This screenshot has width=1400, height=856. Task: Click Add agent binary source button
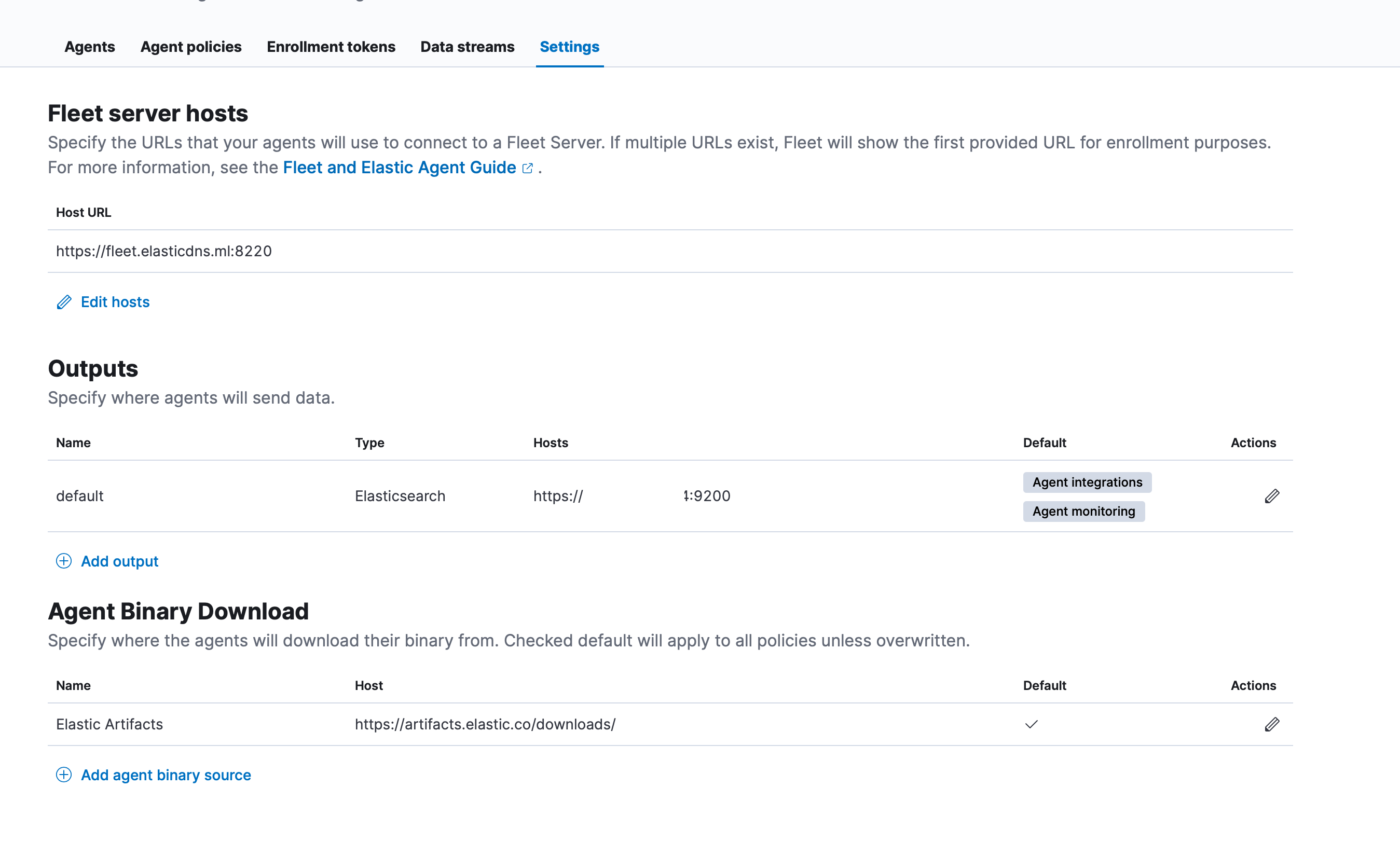[x=166, y=775]
